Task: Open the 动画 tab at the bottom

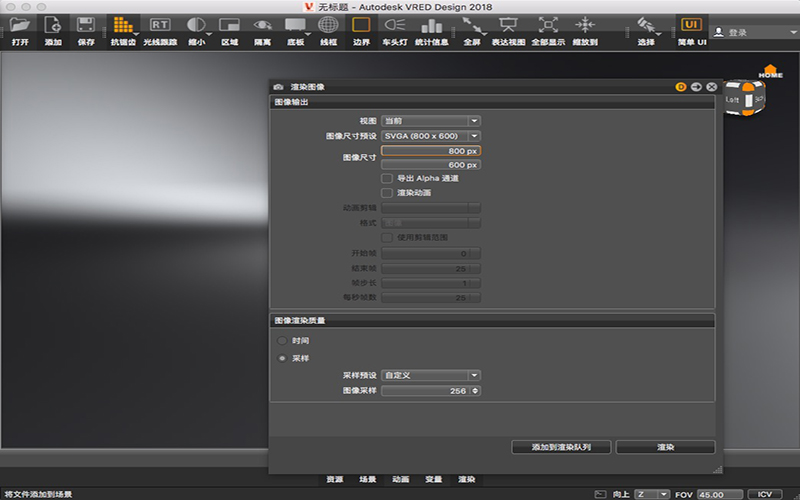Action: pyautogui.click(x=401, y=479)
